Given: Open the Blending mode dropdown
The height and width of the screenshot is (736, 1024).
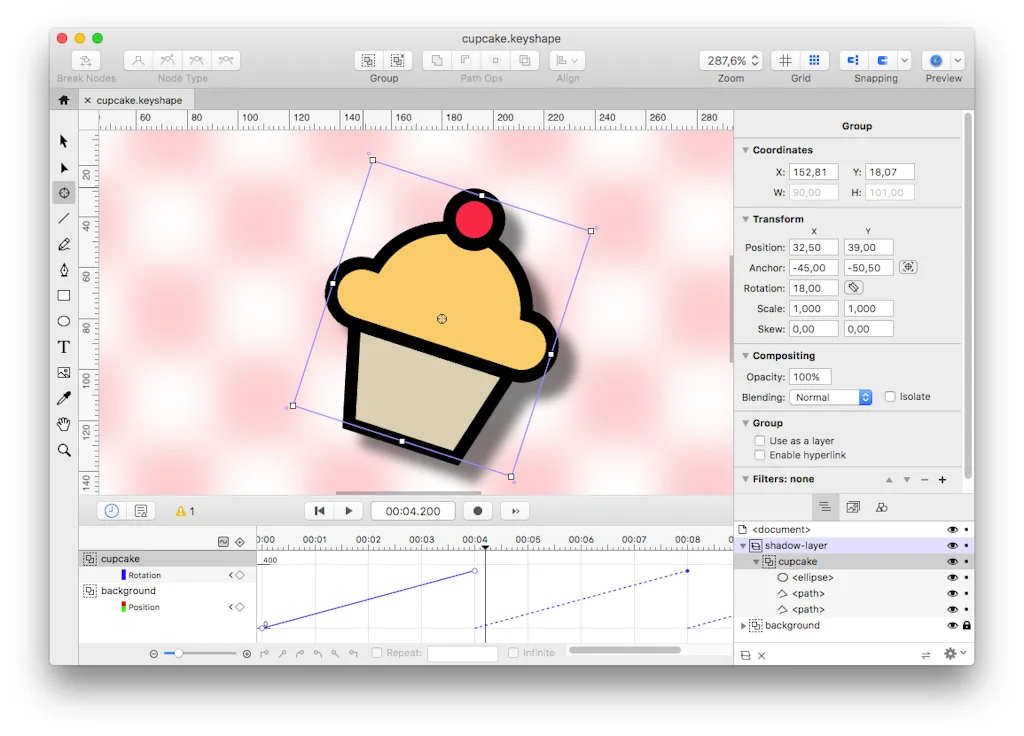Looking at the screenshot, I should (x=830, y=397).
